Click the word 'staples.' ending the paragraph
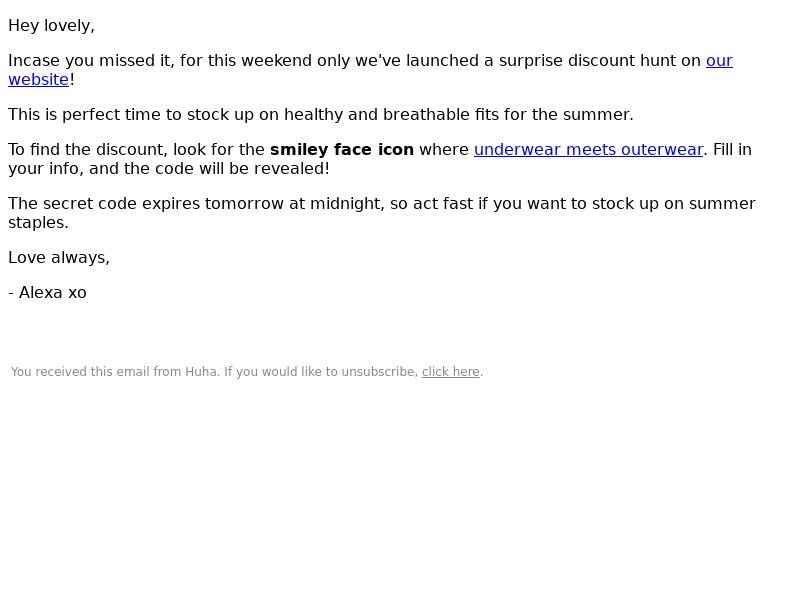This screenshot has height=600, width=800. coord(38,222)
